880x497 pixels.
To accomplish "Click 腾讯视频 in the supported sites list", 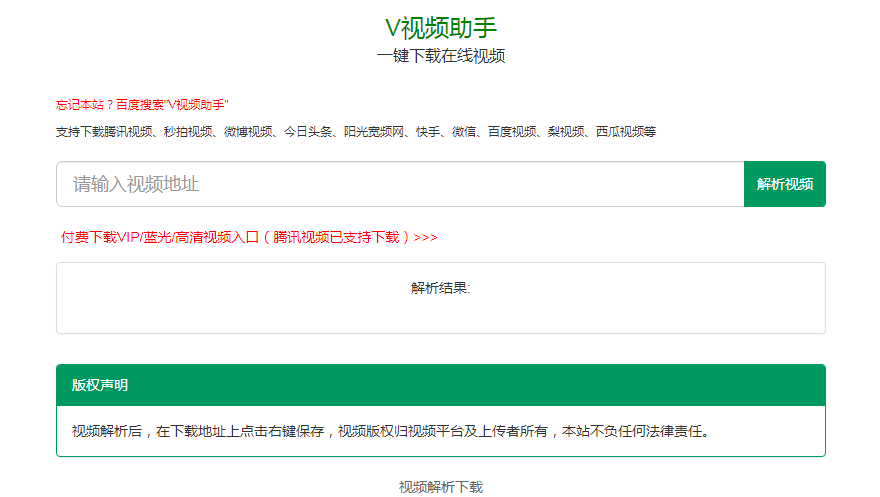I will (x=128, y=132).
